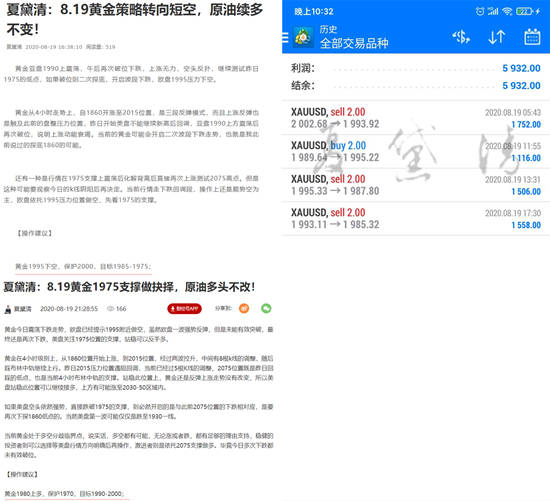This screenshot has height=501, width=550.
Task: Tap the up-down arrows sort icon
Action: 497,37
